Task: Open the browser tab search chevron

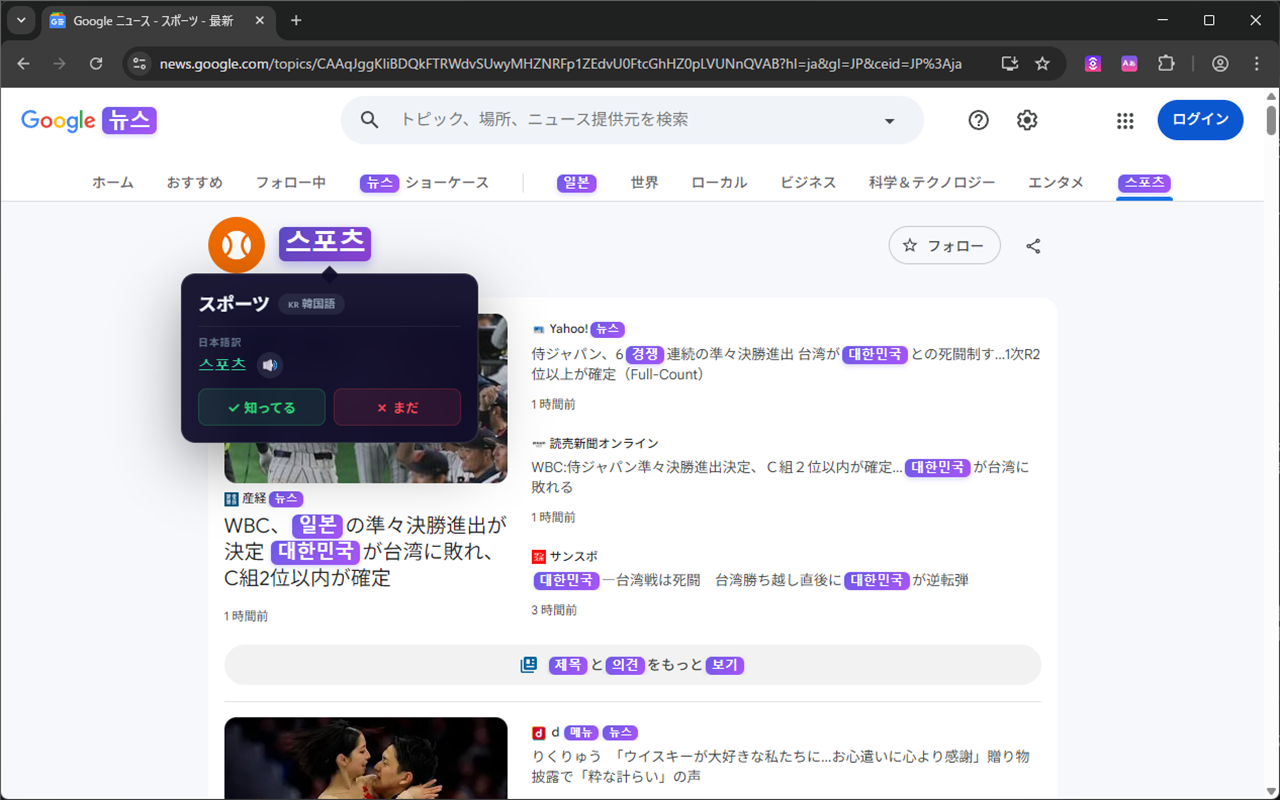Action: pyautogui.click(x=20, y=20)
